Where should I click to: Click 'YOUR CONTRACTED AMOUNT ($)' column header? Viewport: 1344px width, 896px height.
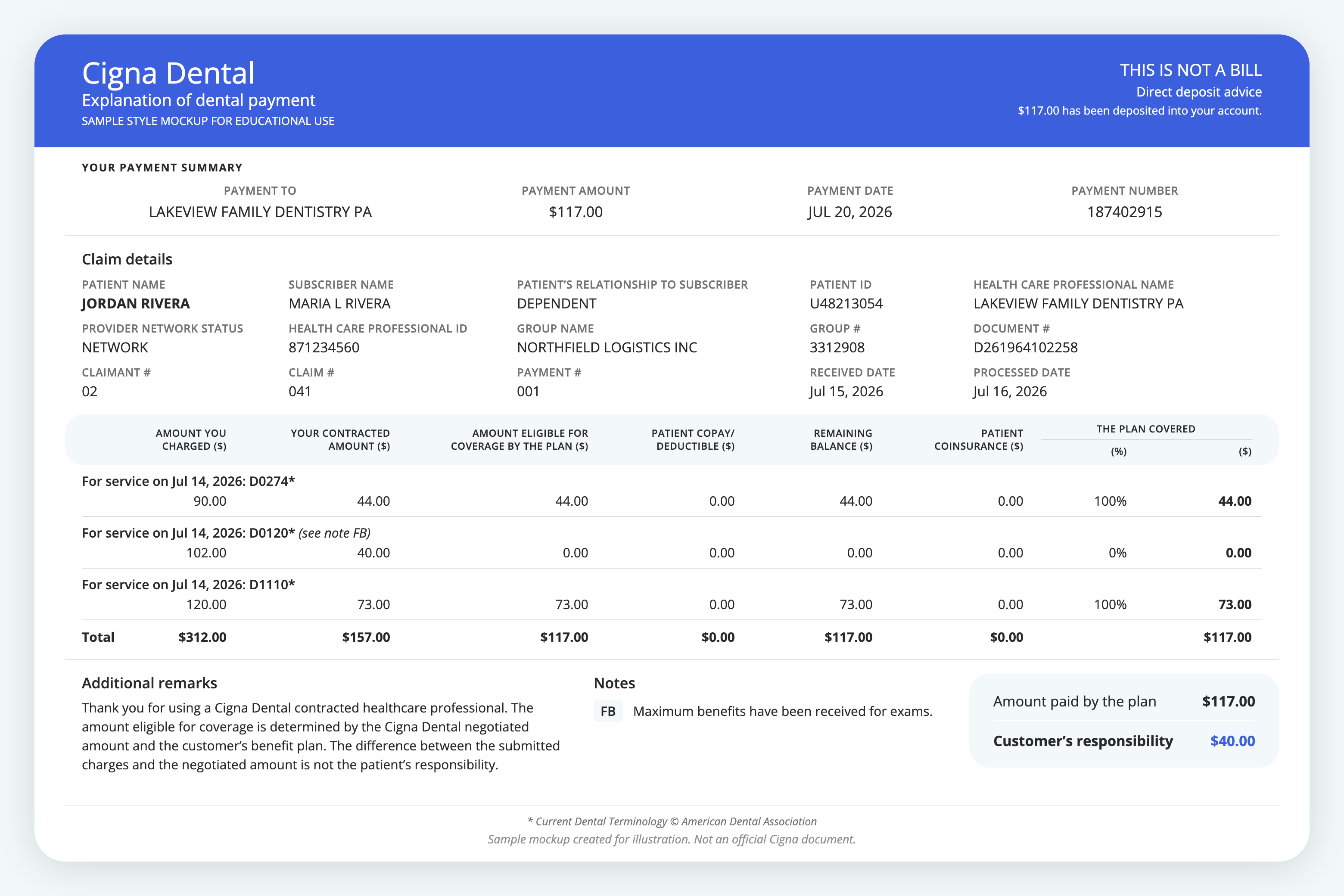coord(340,439)
